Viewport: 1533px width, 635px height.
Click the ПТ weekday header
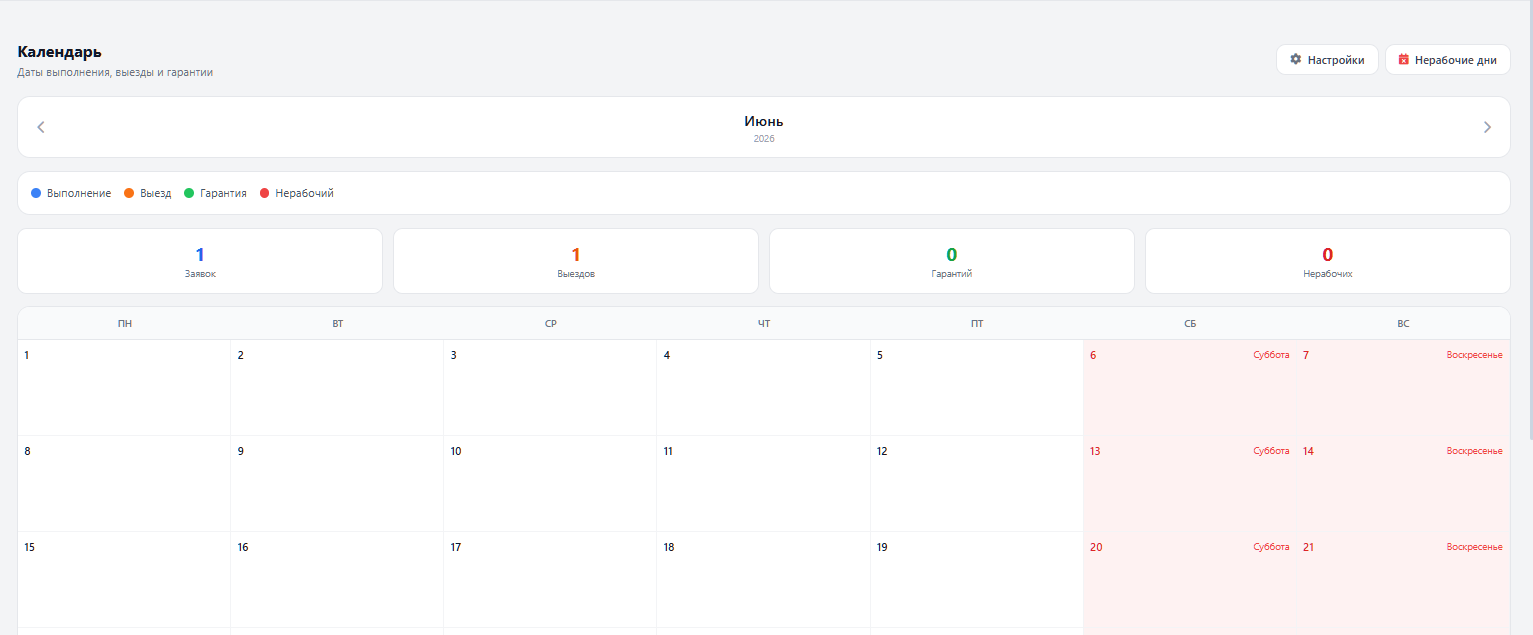click(x=977, y=324)
